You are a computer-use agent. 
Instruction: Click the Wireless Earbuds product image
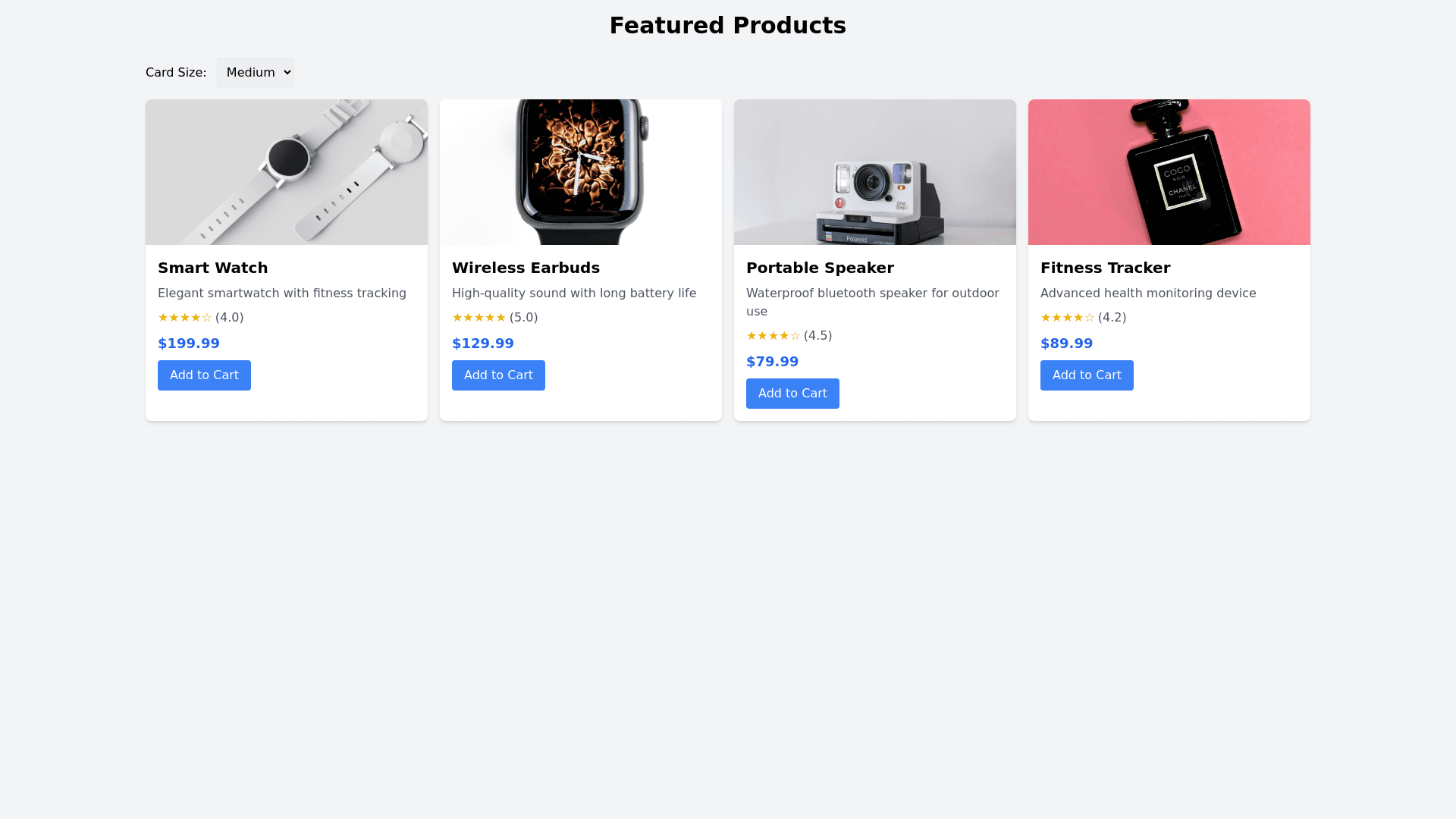581,172
